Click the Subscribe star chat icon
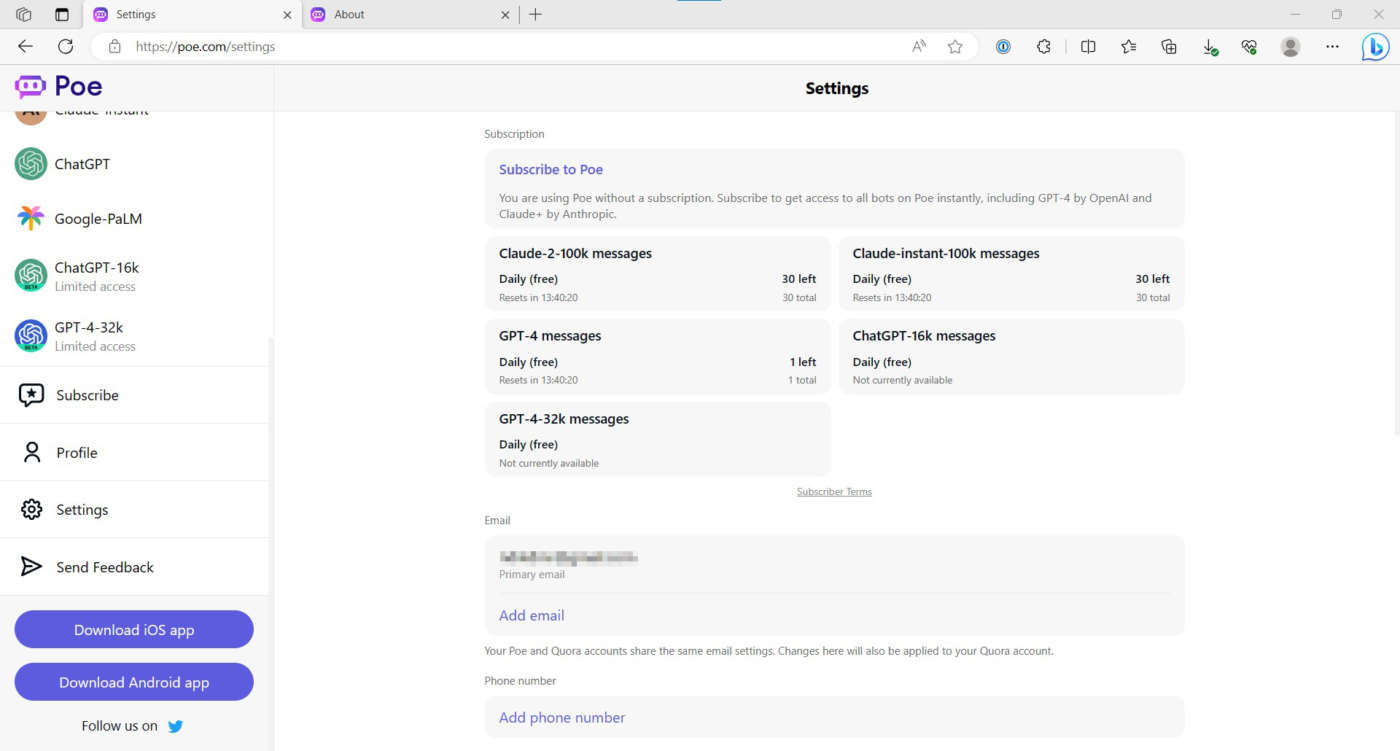This screenshot has width=1400, height=751. (31, 395)
